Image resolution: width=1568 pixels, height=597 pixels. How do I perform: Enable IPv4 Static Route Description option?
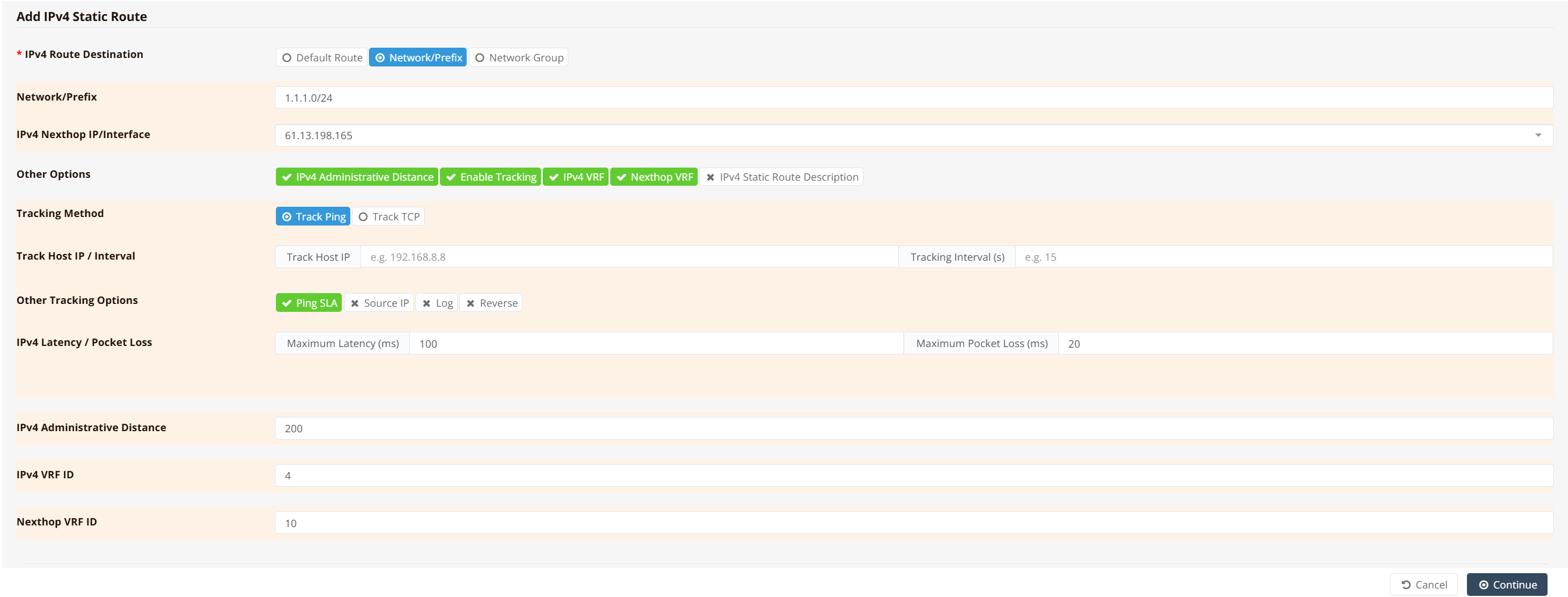(781, 177)
